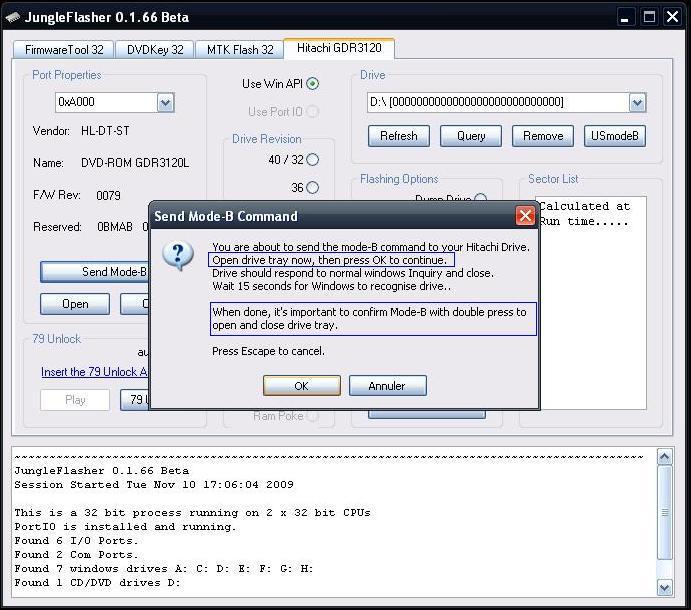Click the log scrollbar down arrow
This screenshot has height=610, width=691.
664,587
